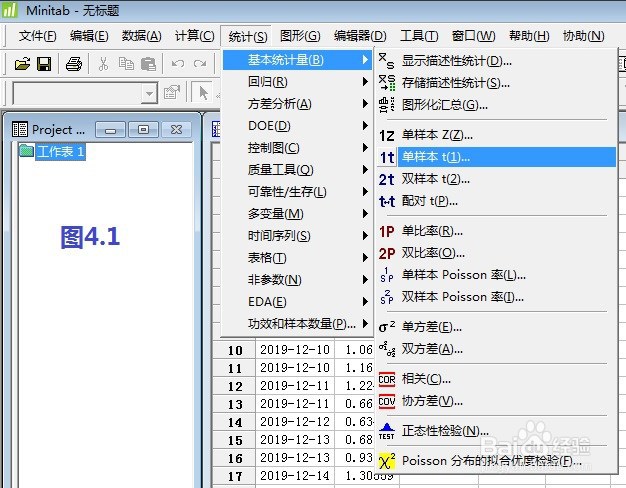This screenshot has height=488, width=626.
Task: Click the COV covariance icon
Action: [386, 401]
